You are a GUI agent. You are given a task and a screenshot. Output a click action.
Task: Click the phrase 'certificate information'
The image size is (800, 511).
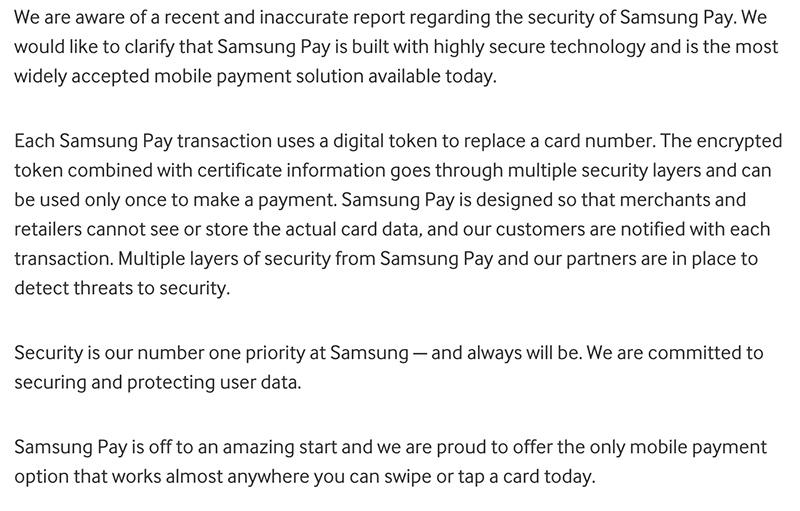click(291, 170)
